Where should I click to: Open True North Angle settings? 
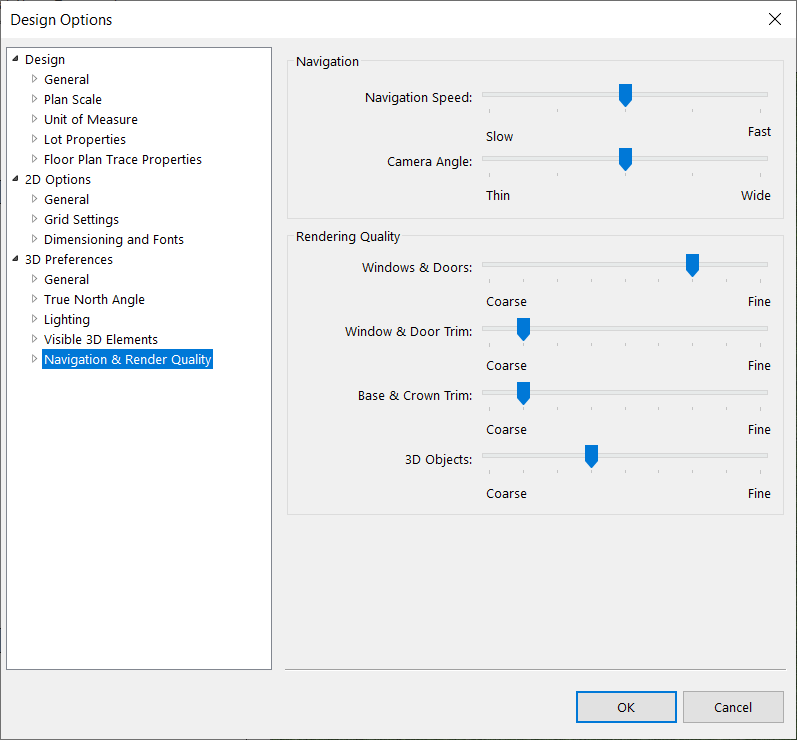(95, 299)
